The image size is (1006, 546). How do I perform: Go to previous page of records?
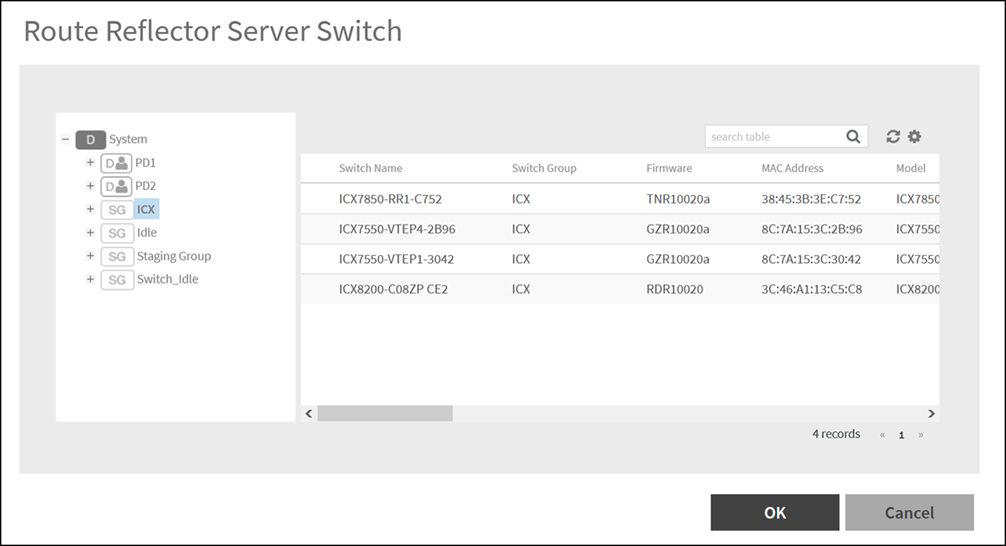882,435
